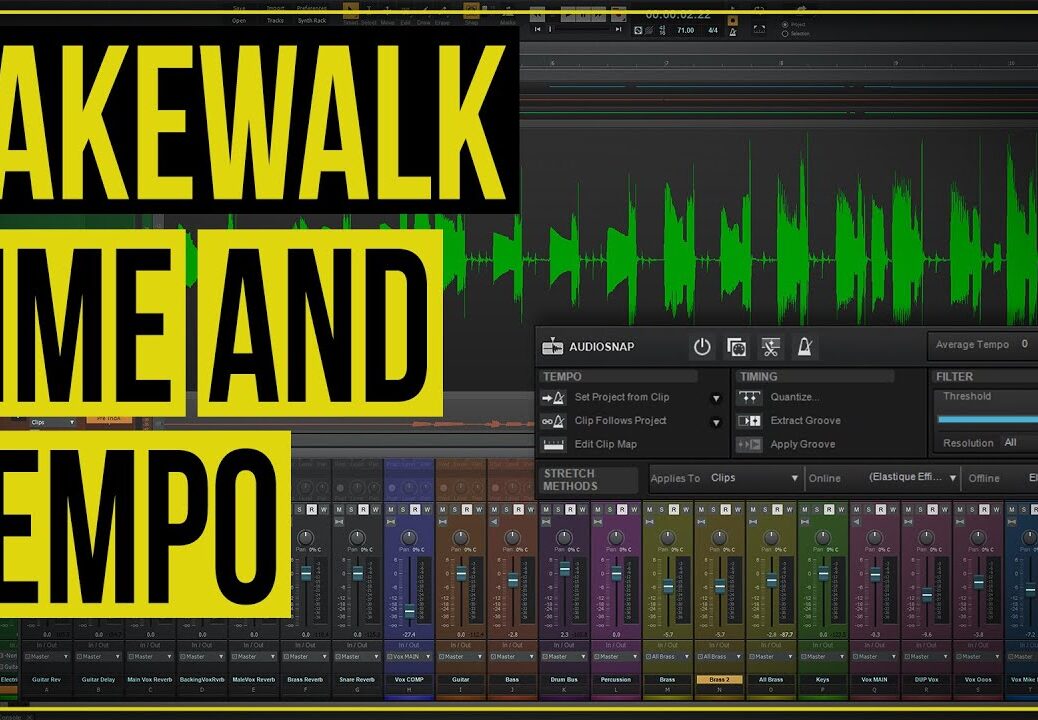Click the AudioSnap palette logo icon
Image resolution: width=1038 pixels, height=720 pixels.
point(552,346)
